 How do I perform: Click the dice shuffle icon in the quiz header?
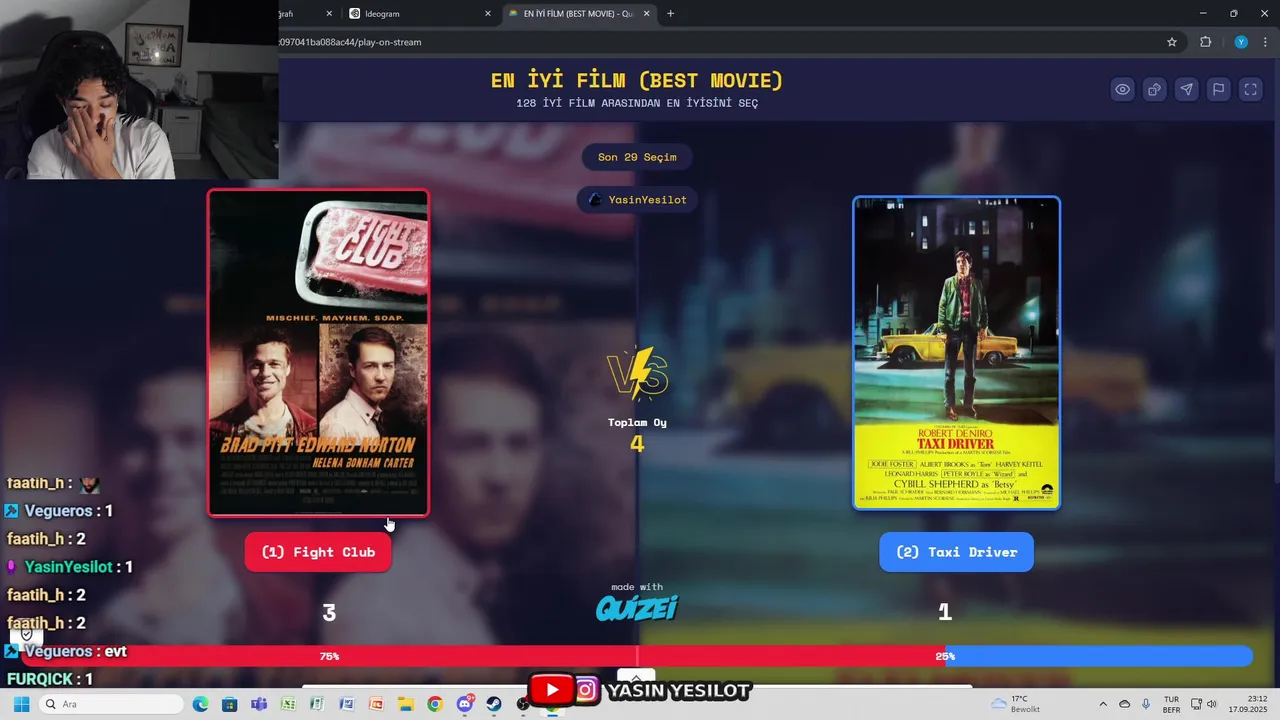[1154, 89]
